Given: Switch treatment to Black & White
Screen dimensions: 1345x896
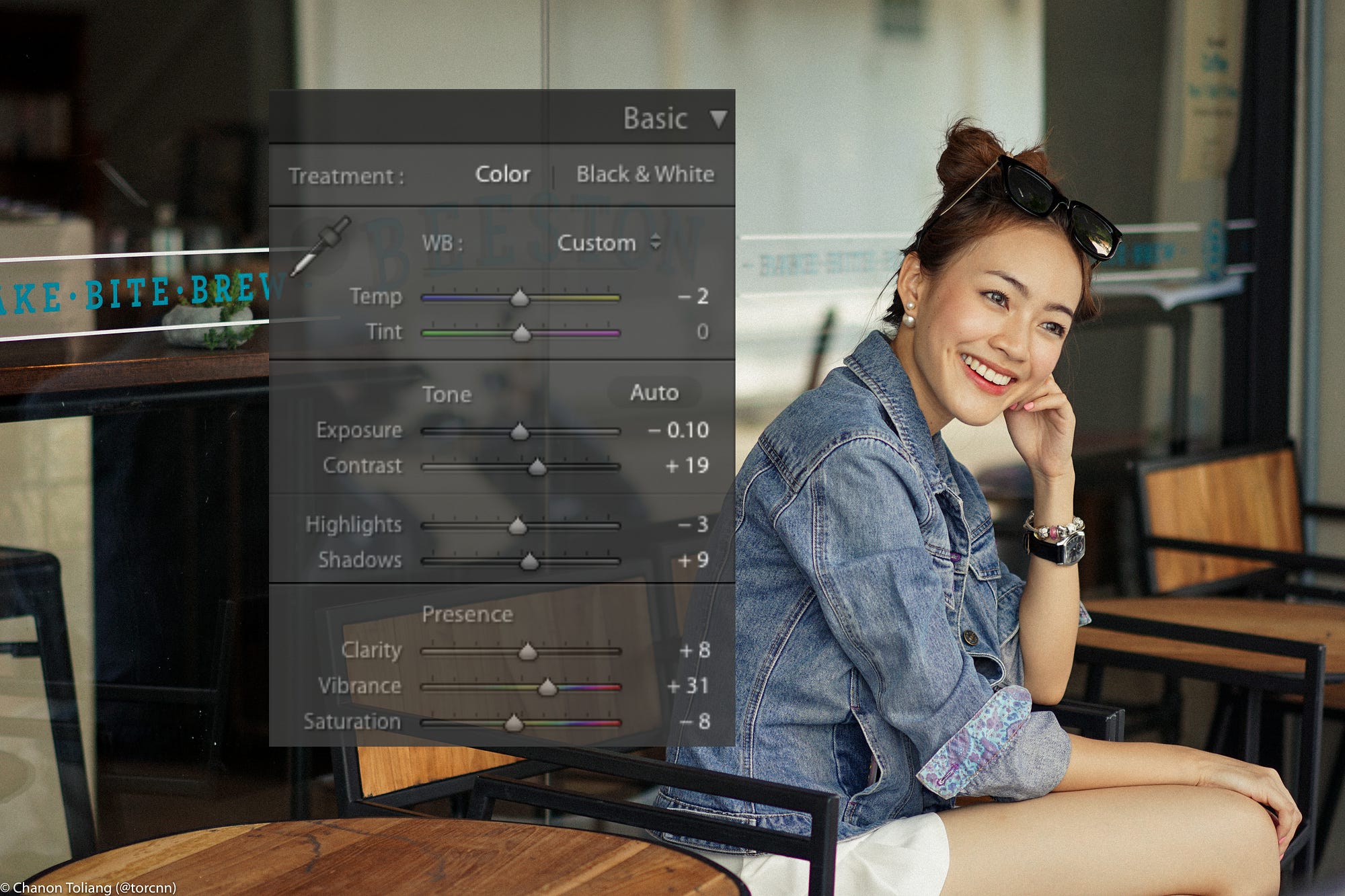Looking at the screenshot, I should [x=645, y=174].
